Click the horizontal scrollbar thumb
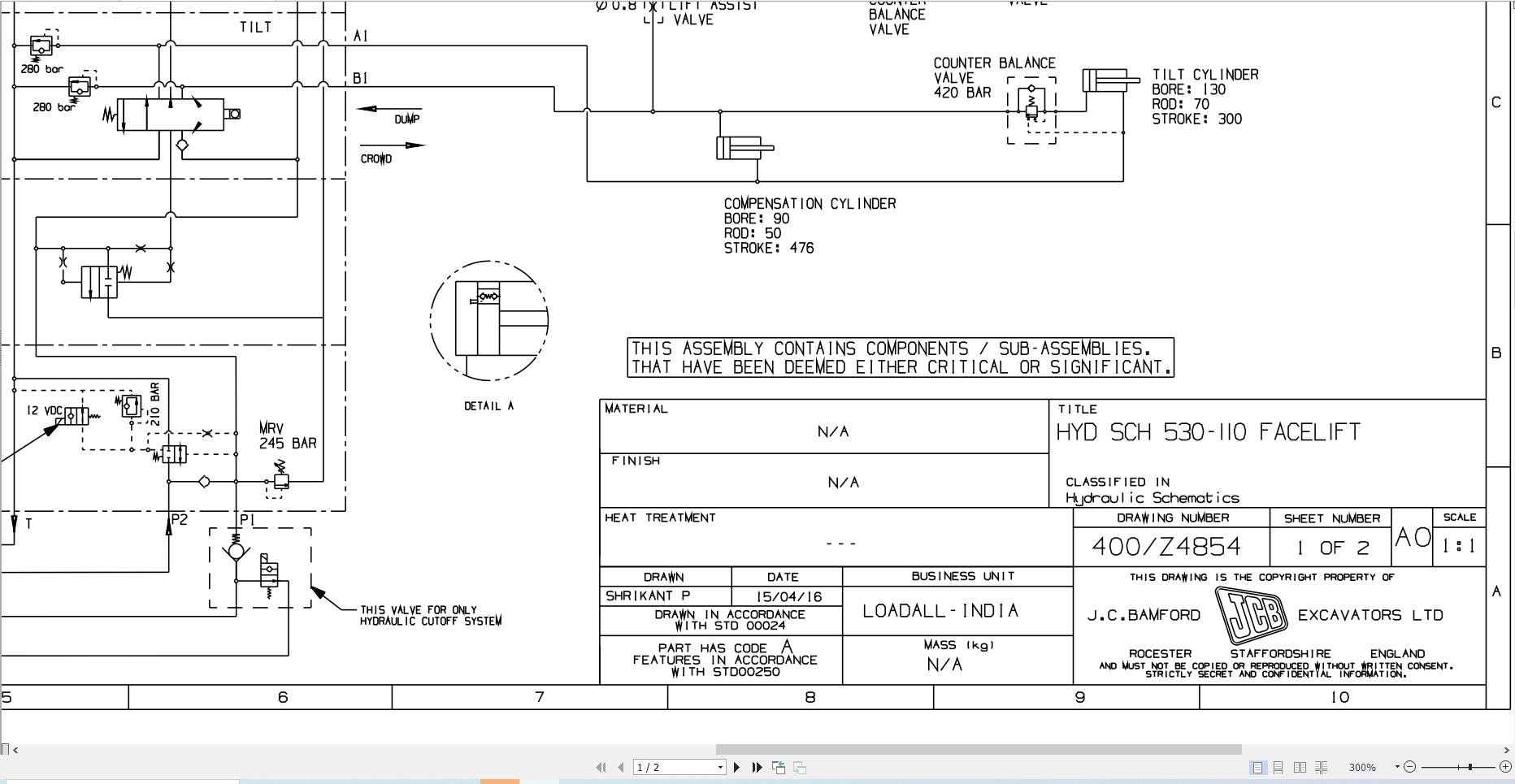This screenshot has height=784, width=1515. [979, 749]
